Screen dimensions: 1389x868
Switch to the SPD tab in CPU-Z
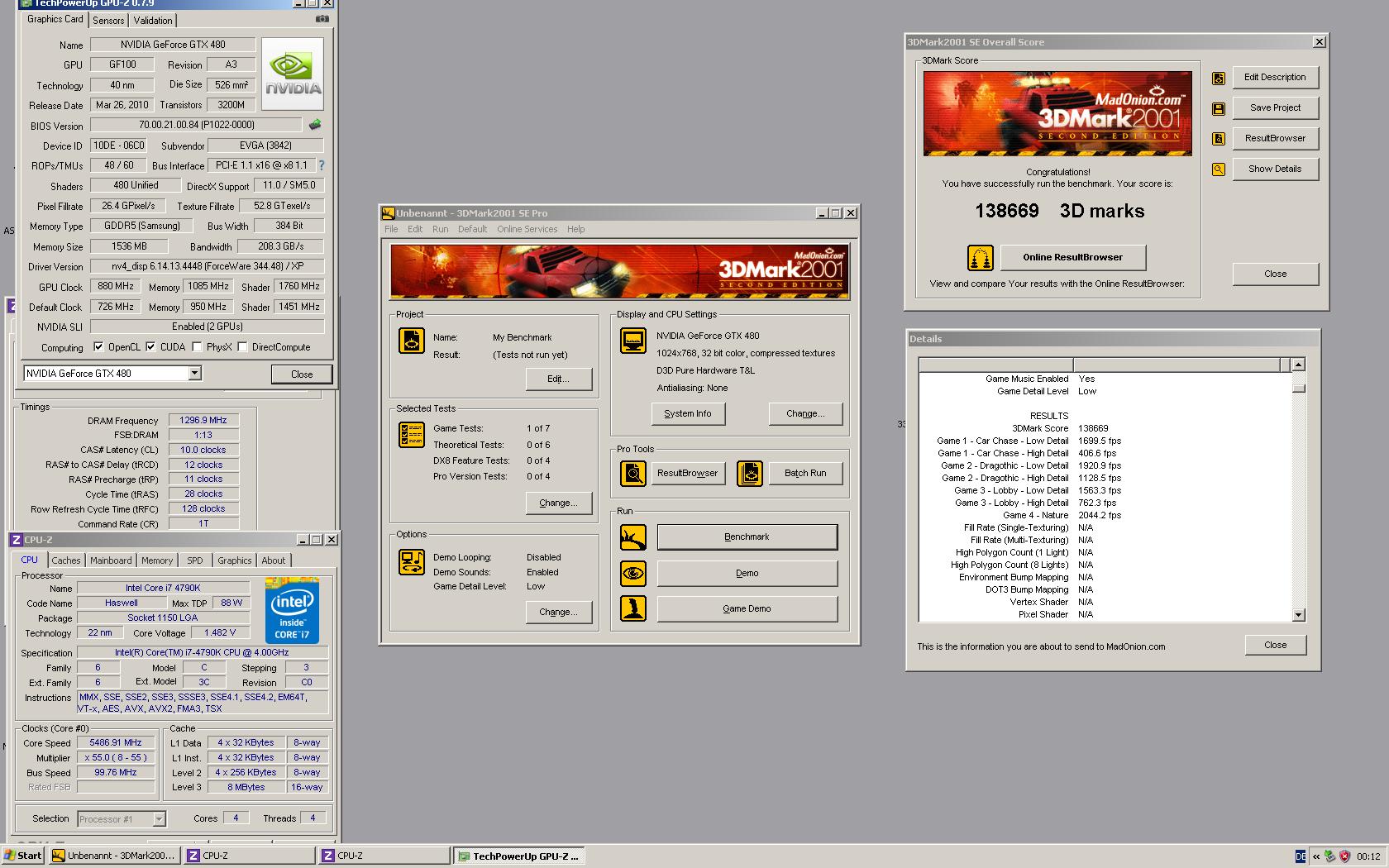click(x=195, y=560)
